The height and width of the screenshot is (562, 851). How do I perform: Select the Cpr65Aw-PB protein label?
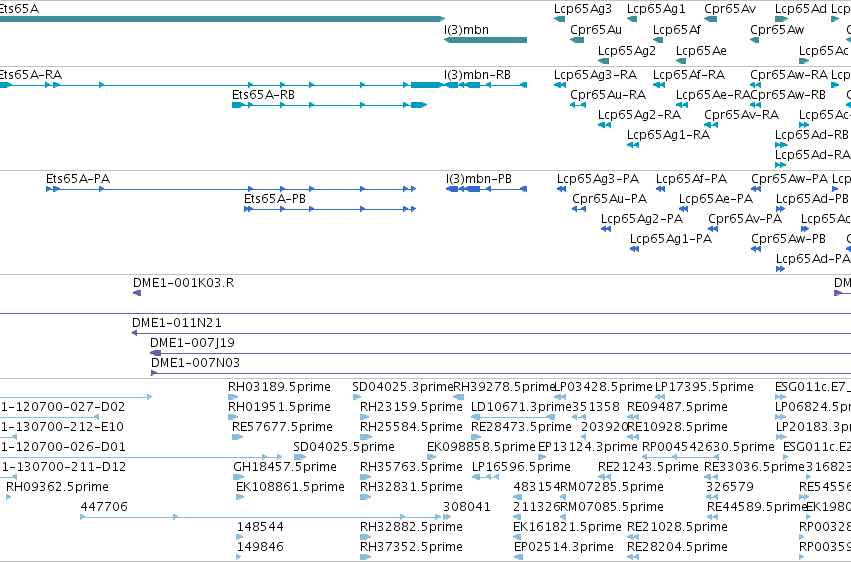(788, 239)
